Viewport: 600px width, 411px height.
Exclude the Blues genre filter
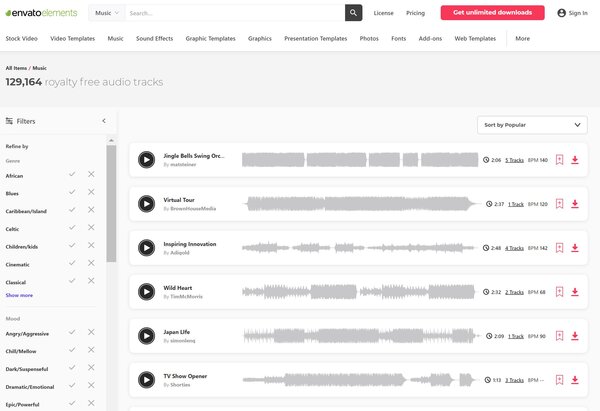tap(91, 193)
